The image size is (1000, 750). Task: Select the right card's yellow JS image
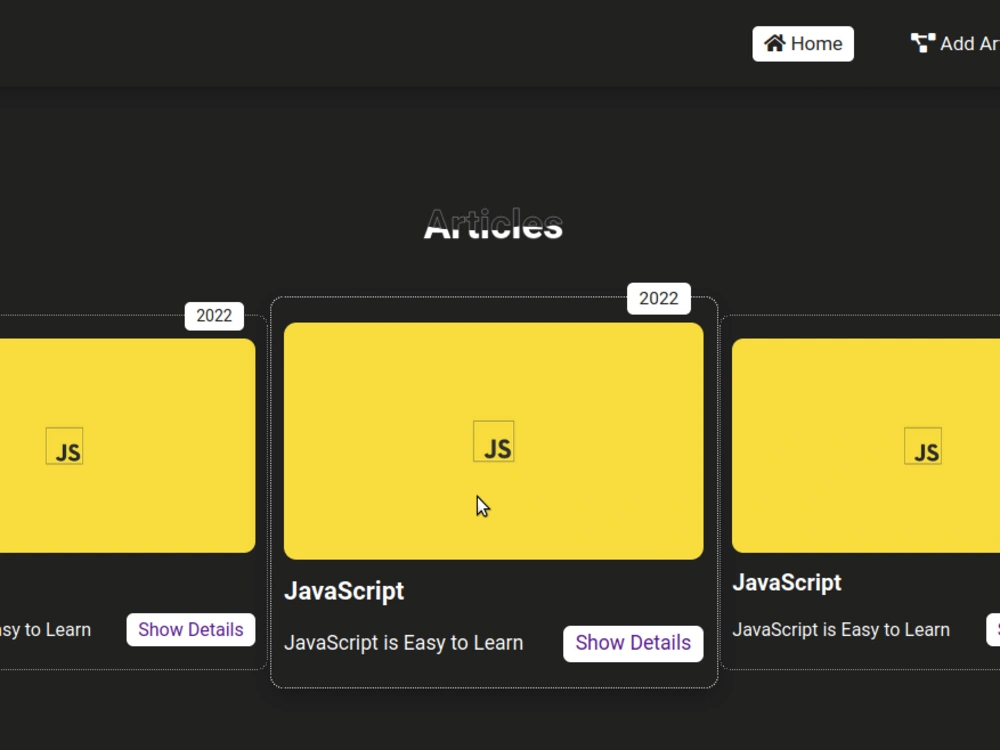(x=866, y=446)
